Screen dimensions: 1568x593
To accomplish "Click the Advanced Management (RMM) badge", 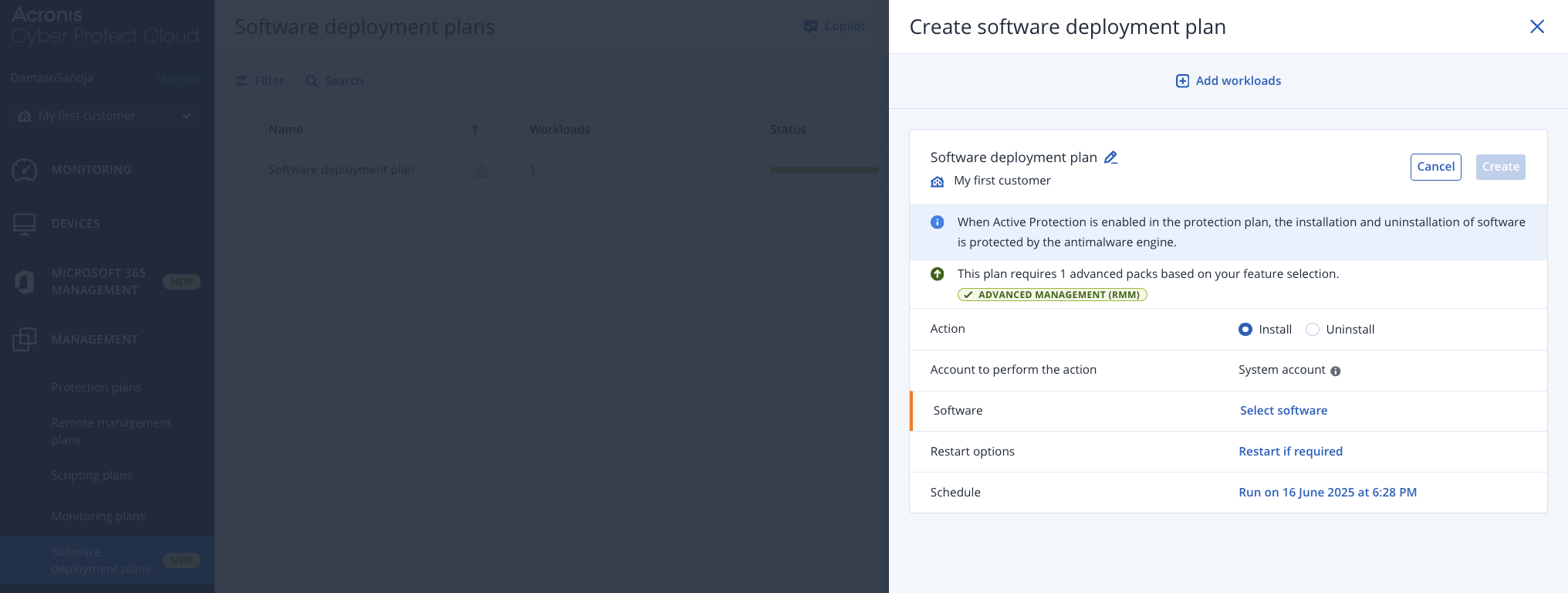I will (x=1052, y=295).
